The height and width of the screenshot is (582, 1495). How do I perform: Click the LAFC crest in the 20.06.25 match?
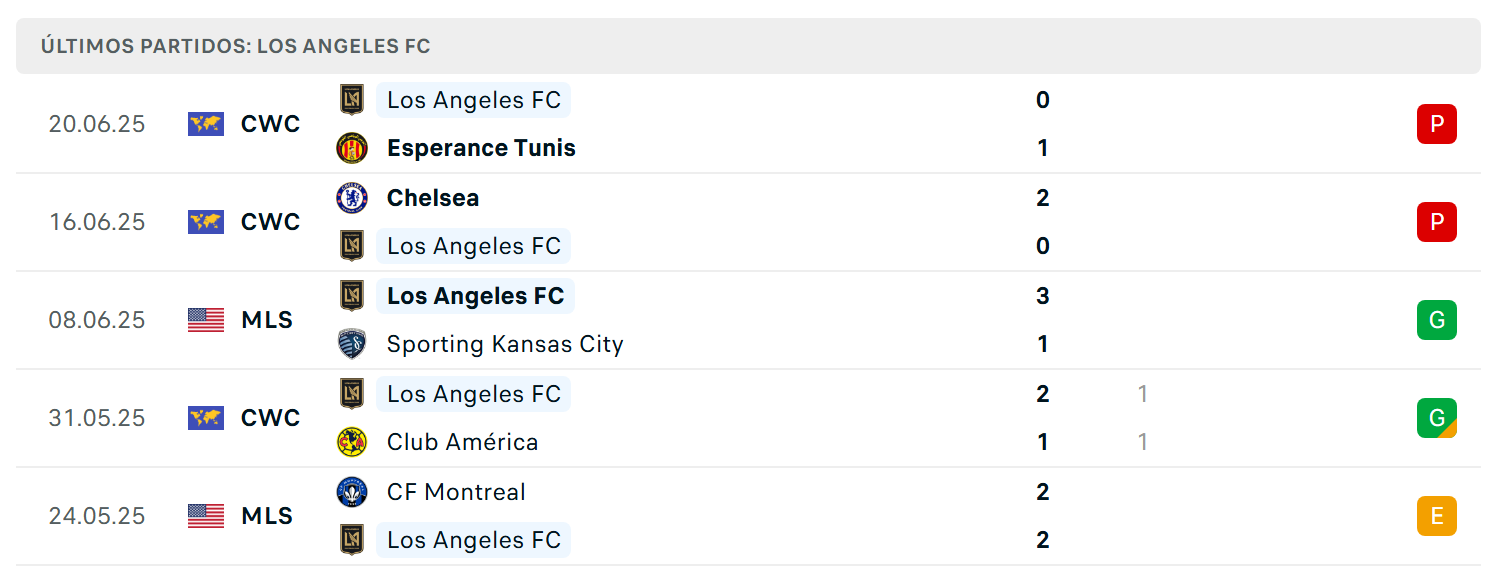coord(352,100)
